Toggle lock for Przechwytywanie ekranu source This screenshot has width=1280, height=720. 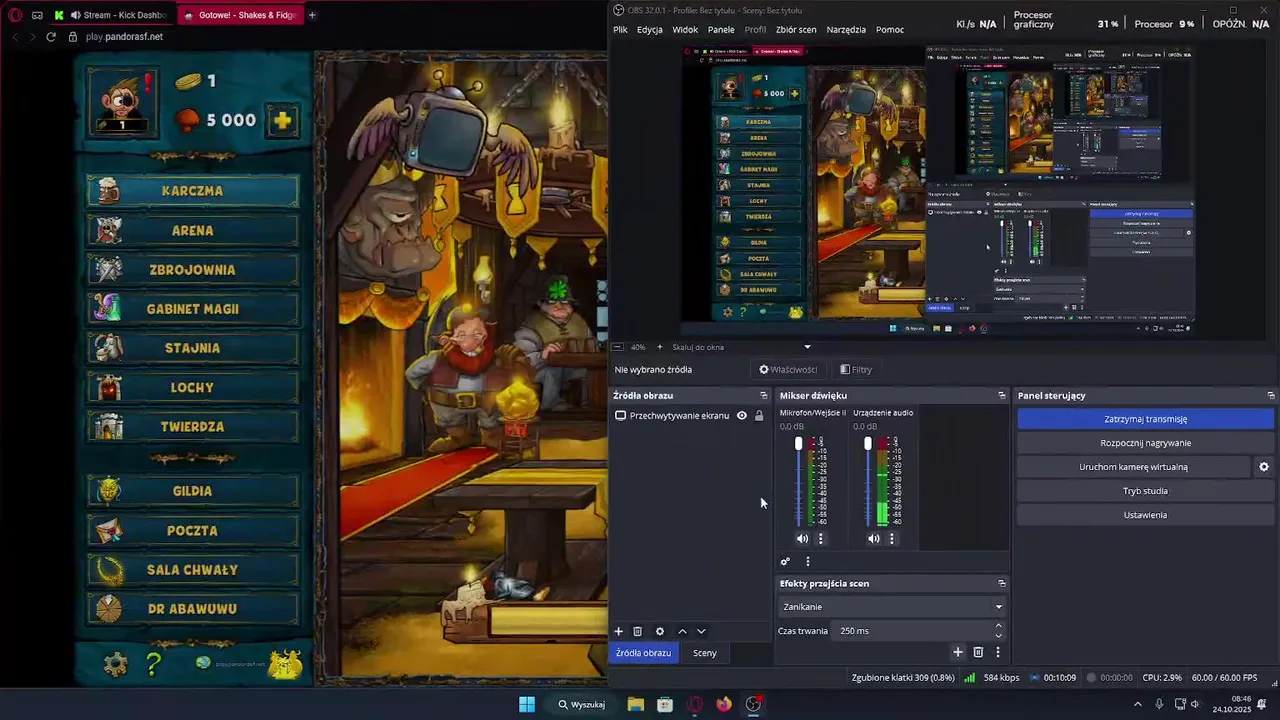759,416
